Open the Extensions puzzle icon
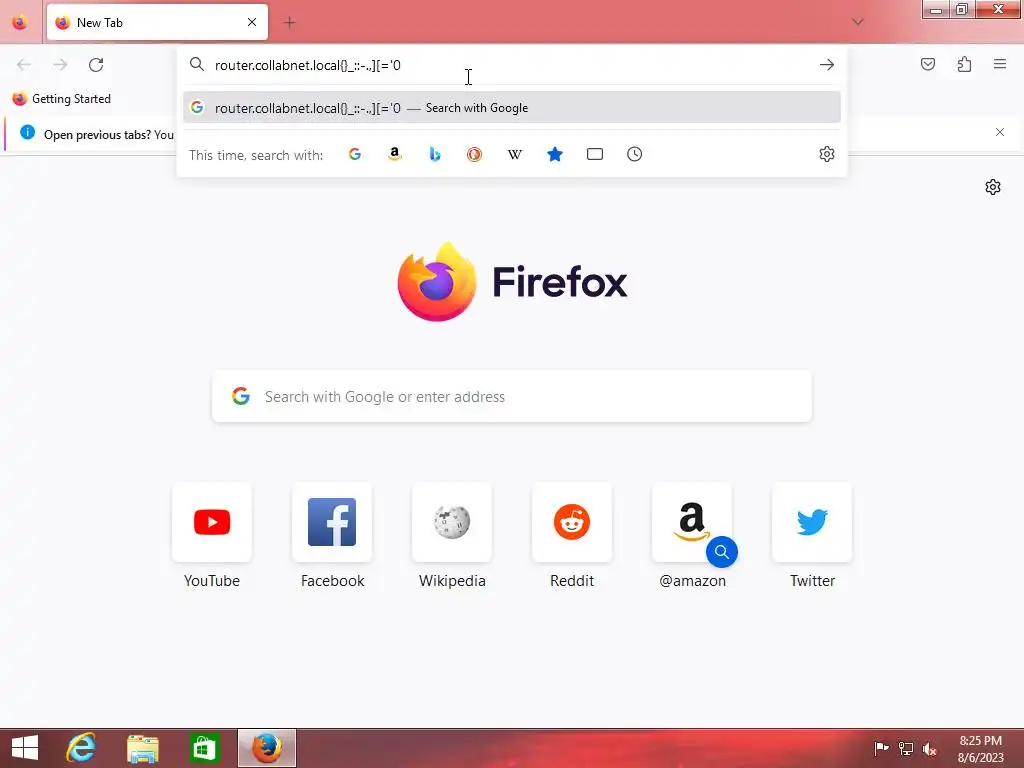Screen dimensions: 1024x768 coord(964,64)
